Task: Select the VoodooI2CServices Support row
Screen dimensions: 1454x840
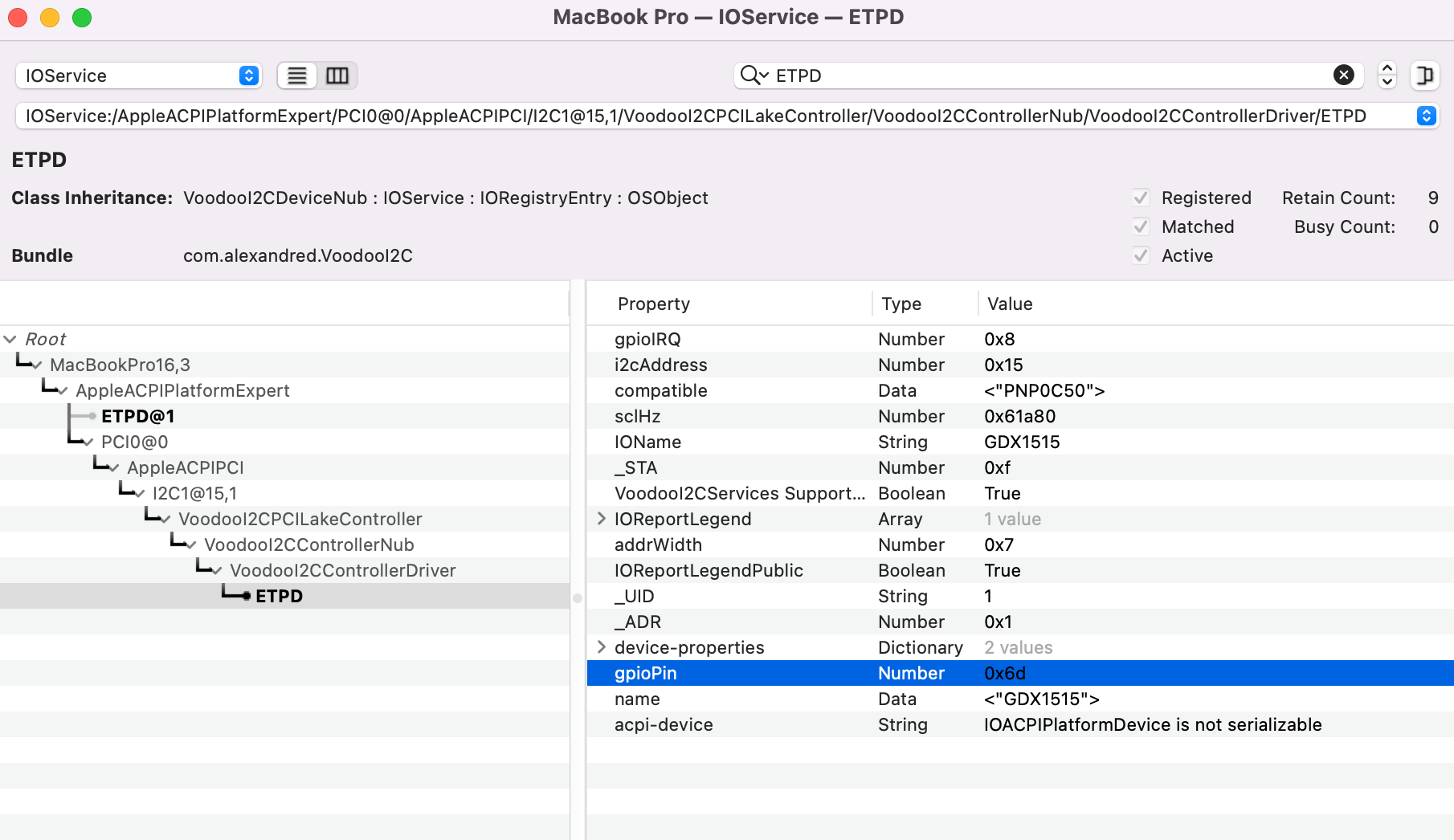Action: pyautogui.click(x=1020, y=493)
